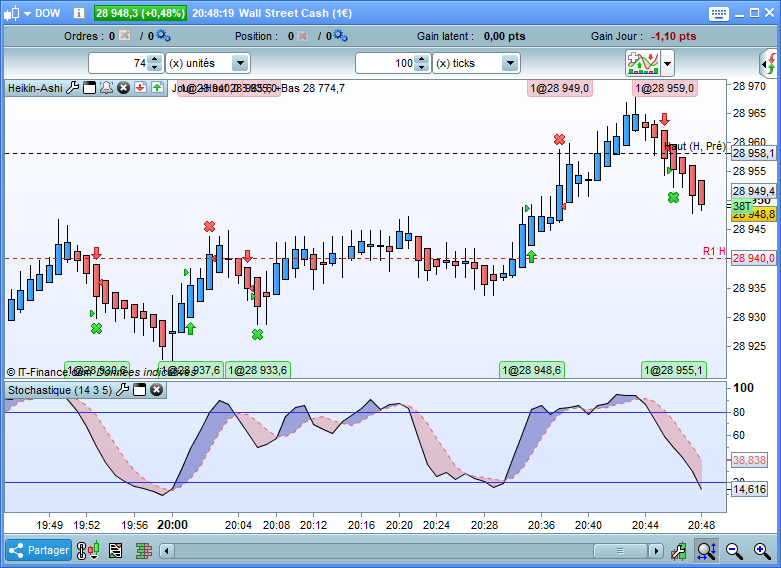Image resolution: width=781 pixels, height=568 pixels.
Task: Open Heikin-Ashi settings wrench
Action: coord(73,88)
